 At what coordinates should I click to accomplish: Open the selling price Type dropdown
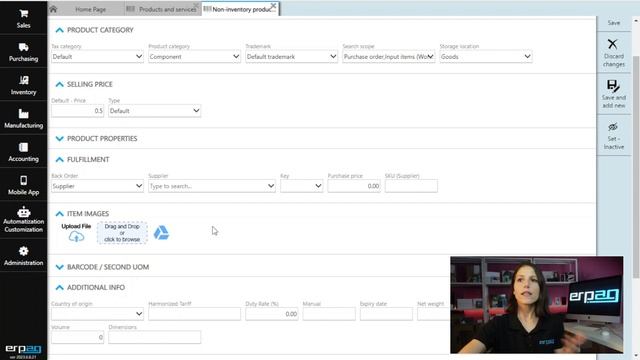[x=154, y=111]
